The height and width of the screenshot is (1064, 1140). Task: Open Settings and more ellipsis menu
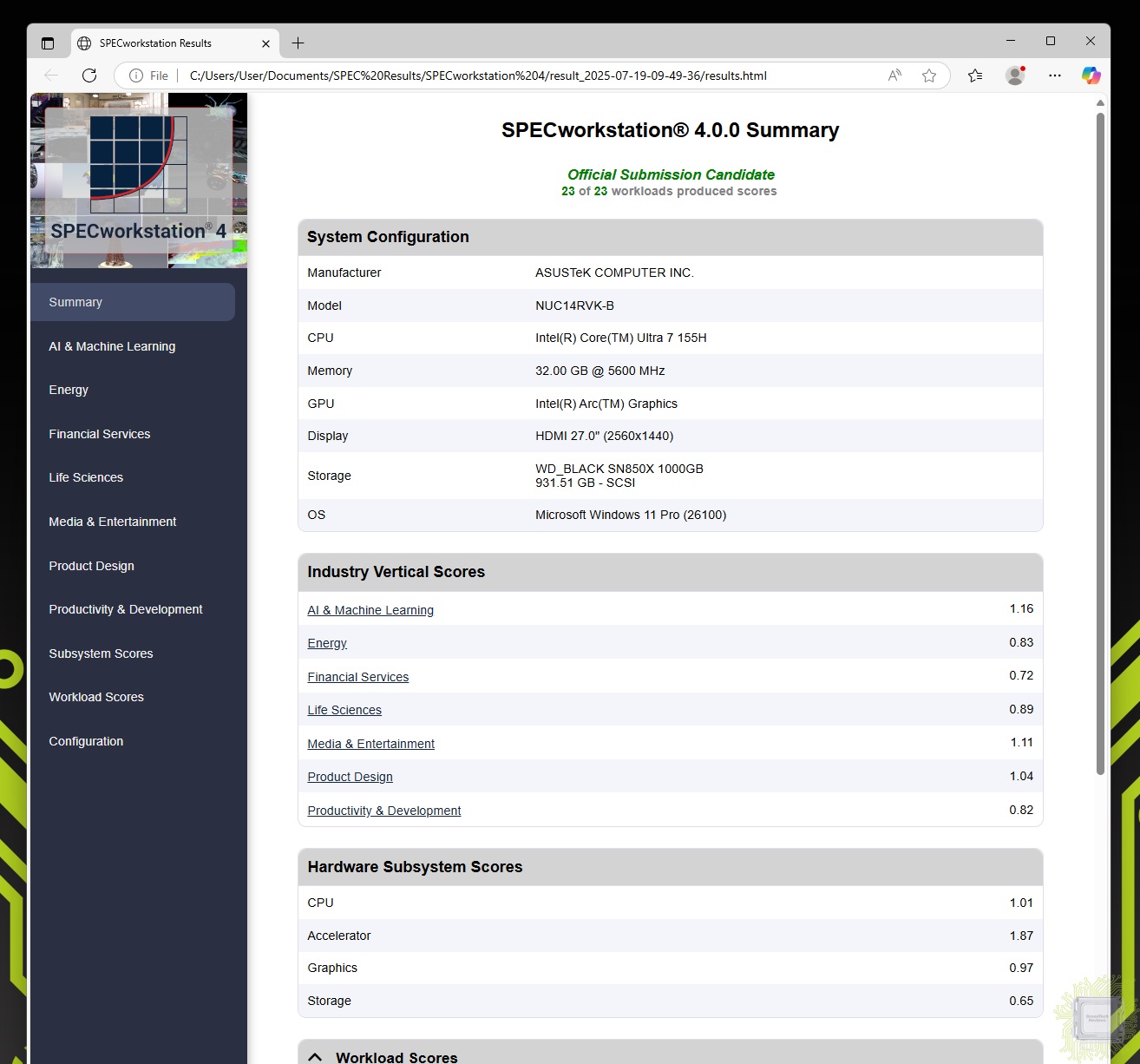pos(1054,76)
